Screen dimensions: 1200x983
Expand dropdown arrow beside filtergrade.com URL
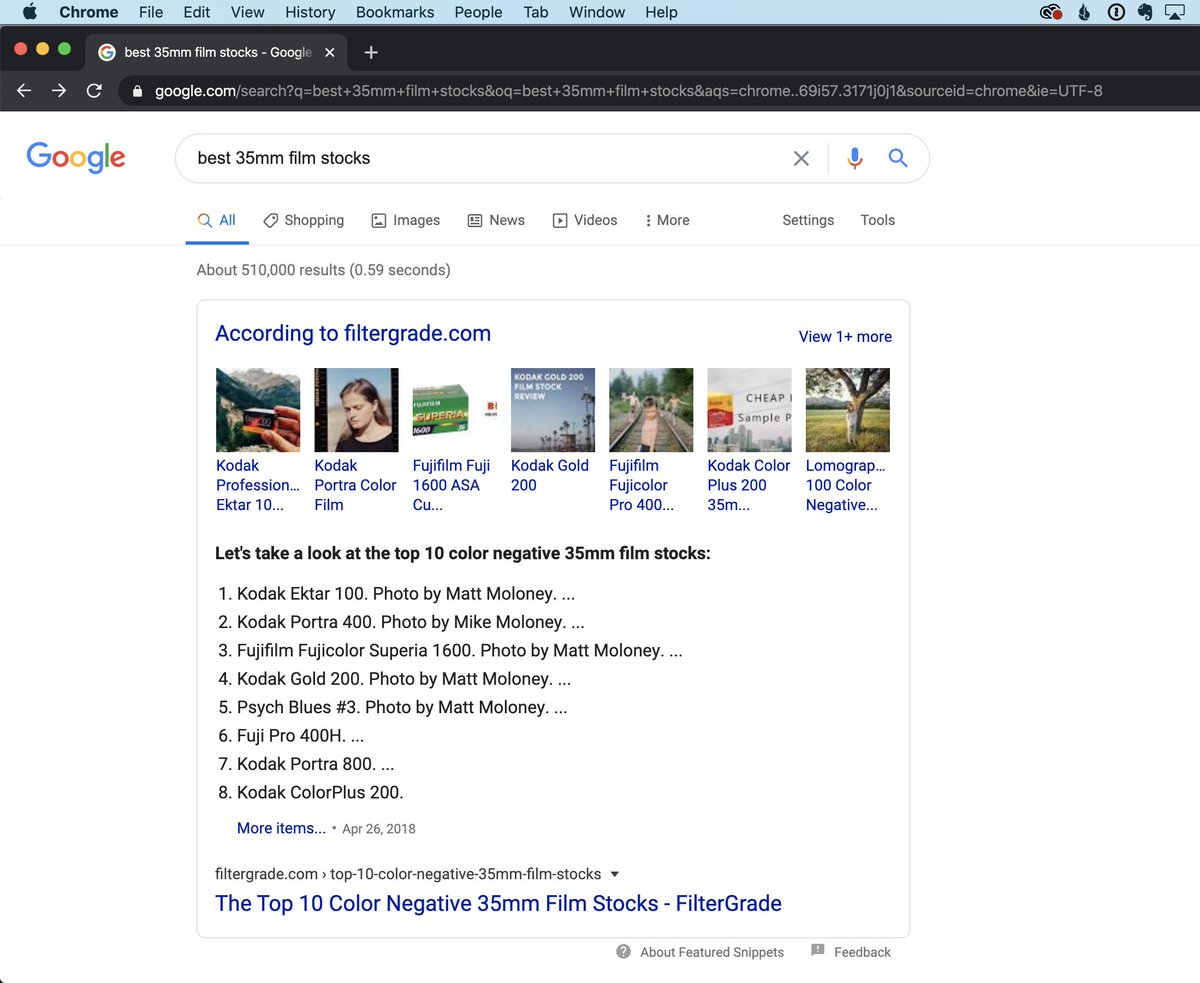[614, 874]
